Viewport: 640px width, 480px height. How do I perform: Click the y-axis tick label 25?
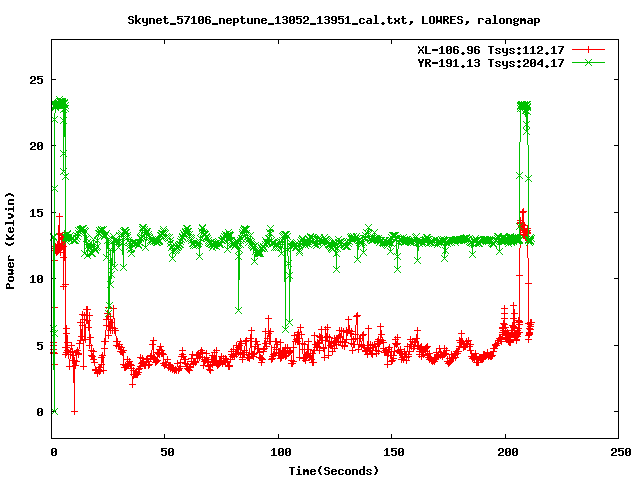click(36, 80)
